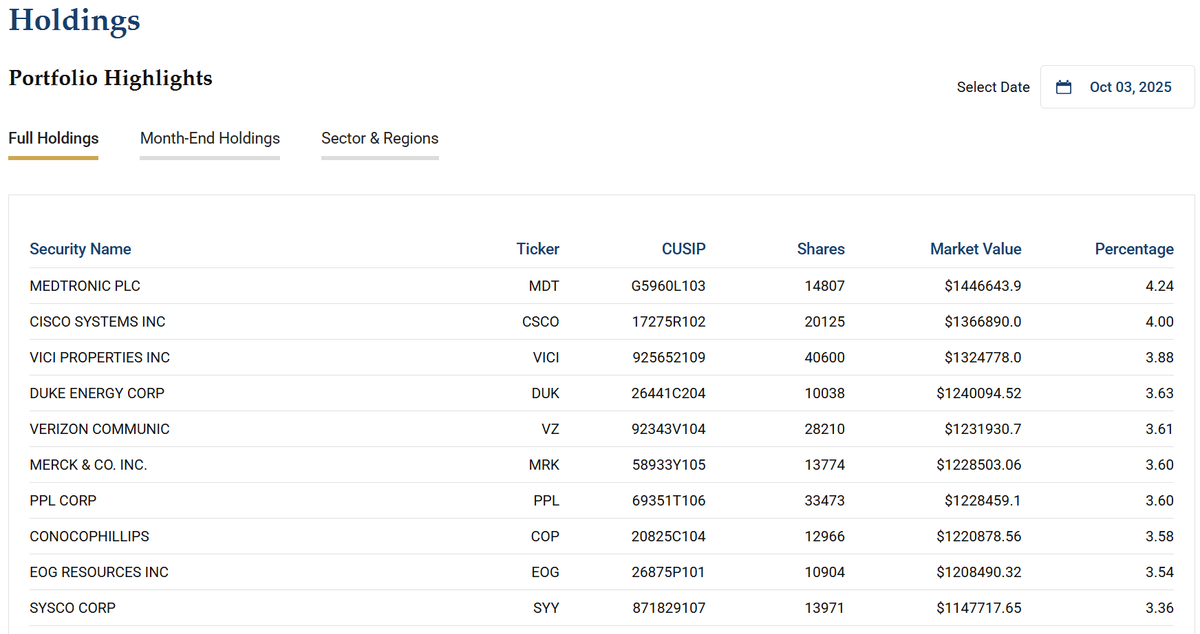Select the Full Holdings tab

click(53, 139)
